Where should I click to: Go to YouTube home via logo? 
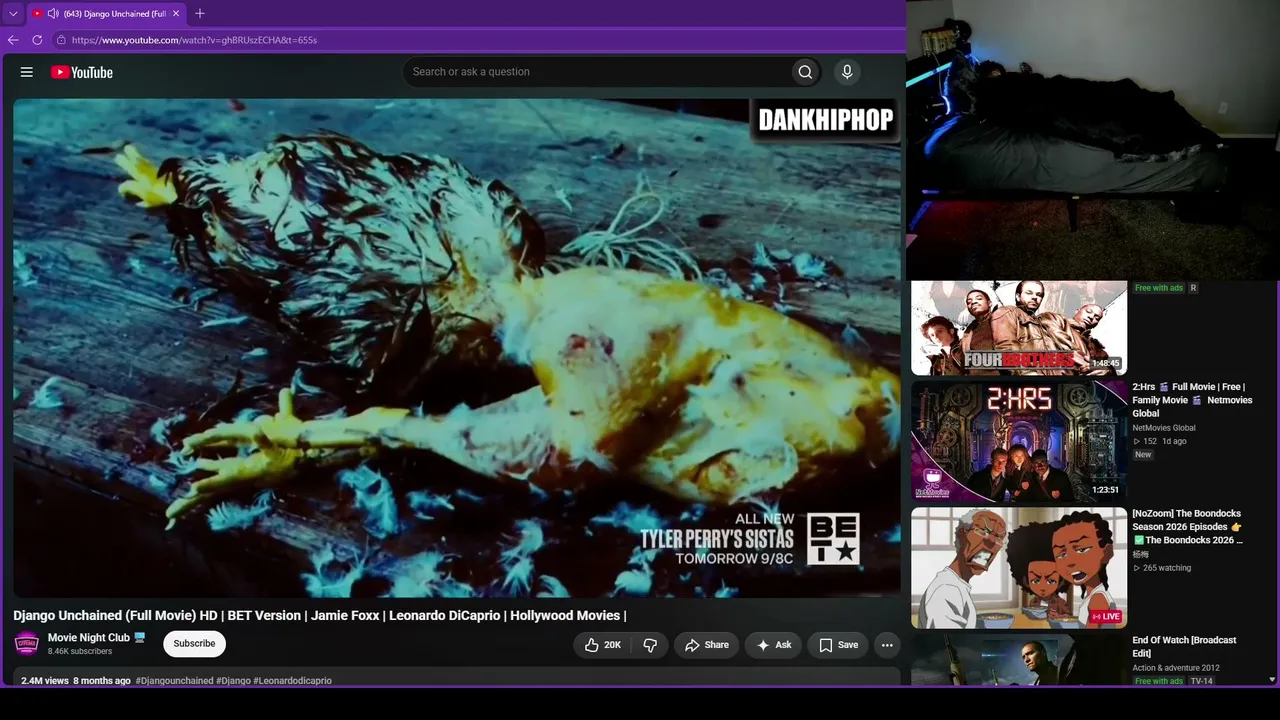[82, 72]
